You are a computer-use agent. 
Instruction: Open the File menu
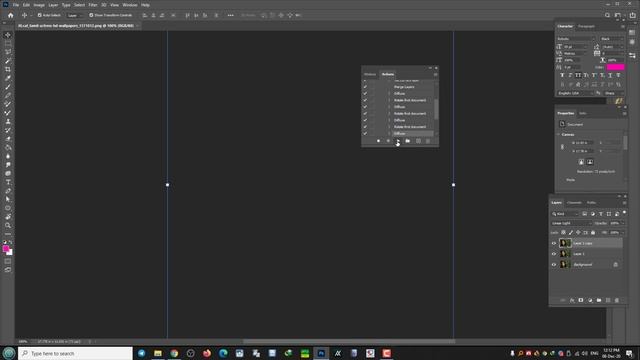click(x=16, y=5)
